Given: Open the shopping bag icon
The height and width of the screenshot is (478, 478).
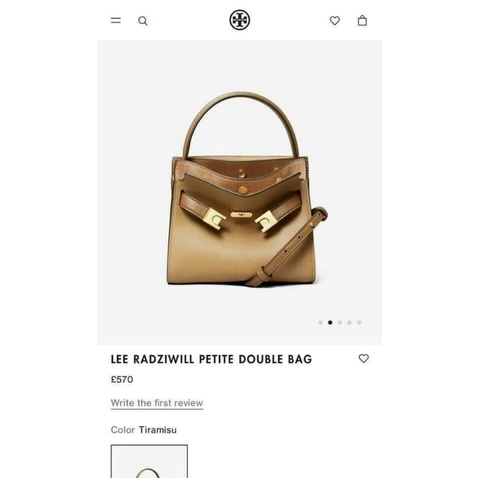Looking at the screenshot, I should (x=362, y=21).
